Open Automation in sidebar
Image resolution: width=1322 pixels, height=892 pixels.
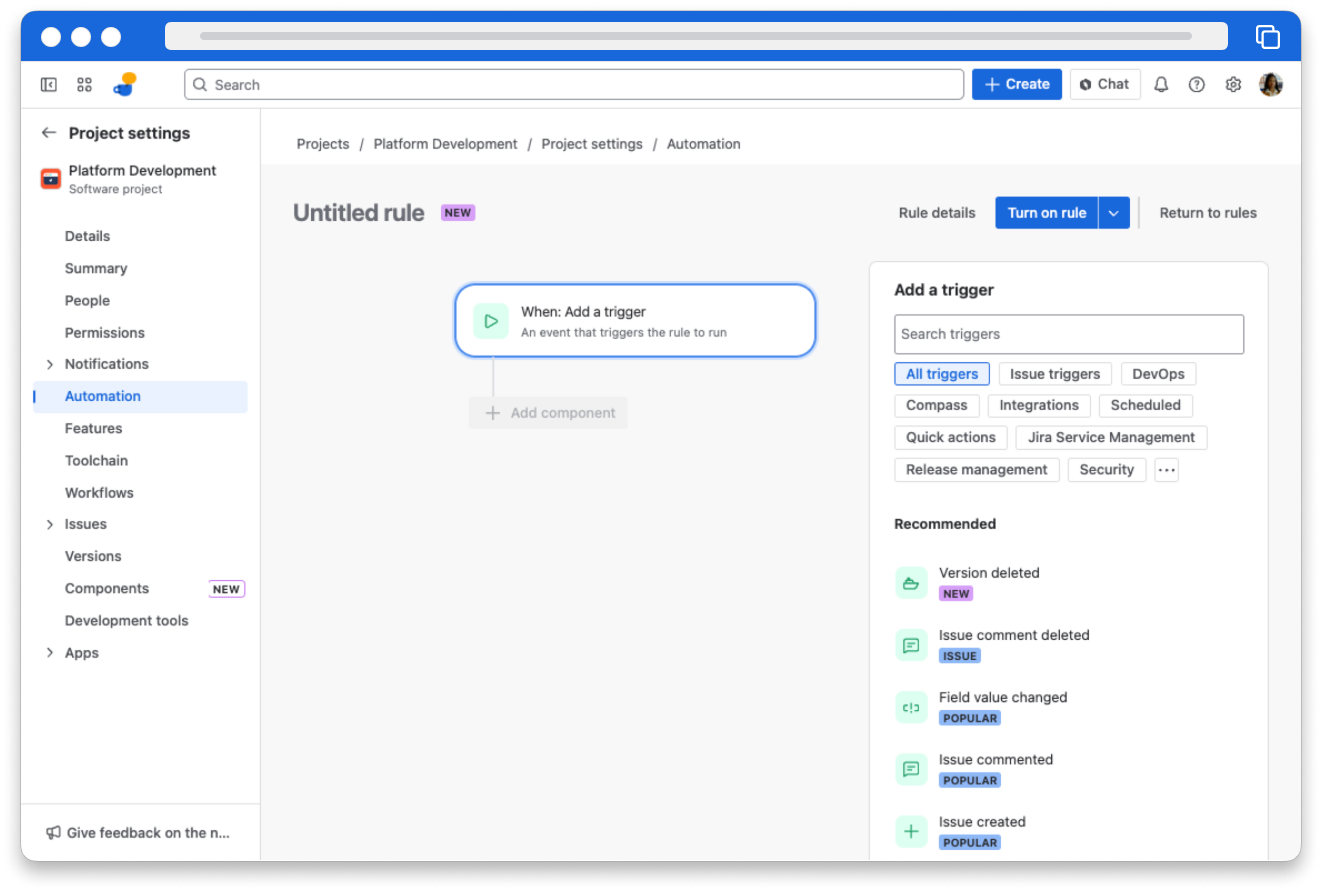[x=140, y=396]
